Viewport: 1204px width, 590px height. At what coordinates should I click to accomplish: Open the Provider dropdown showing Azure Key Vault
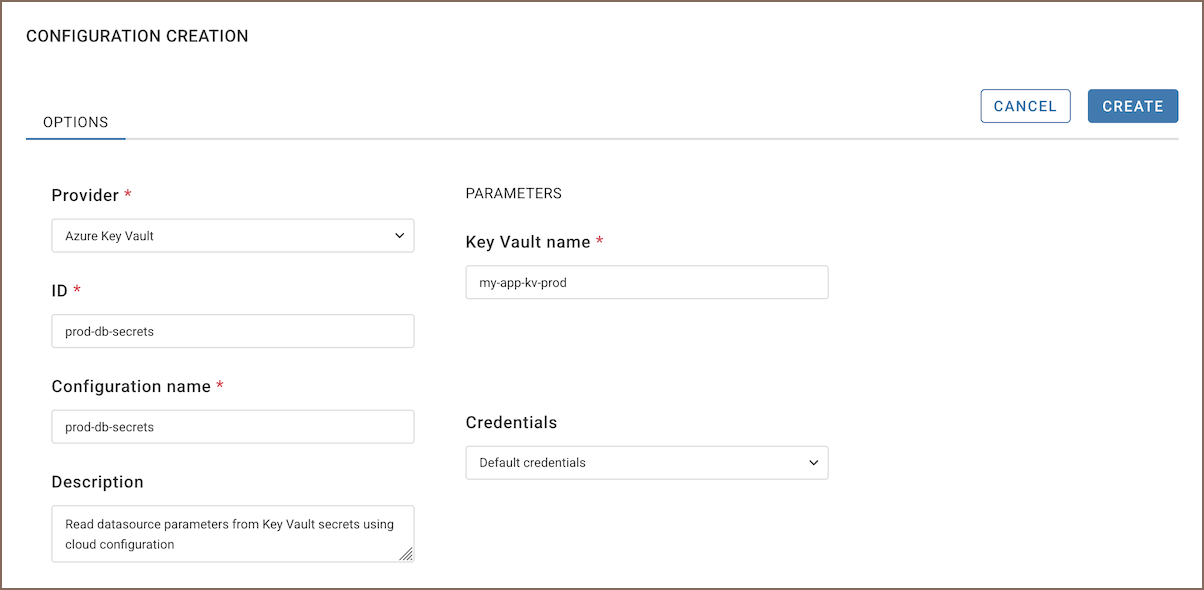tap(233, 236)
